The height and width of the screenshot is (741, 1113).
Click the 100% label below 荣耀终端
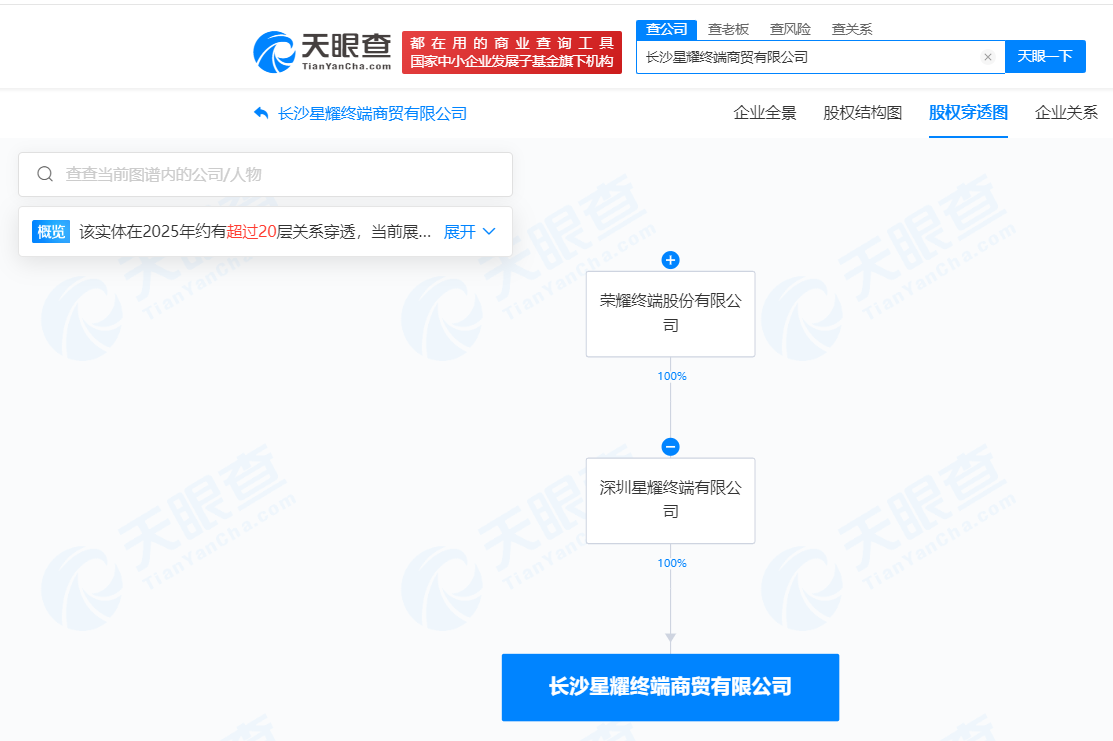(671, 376)
